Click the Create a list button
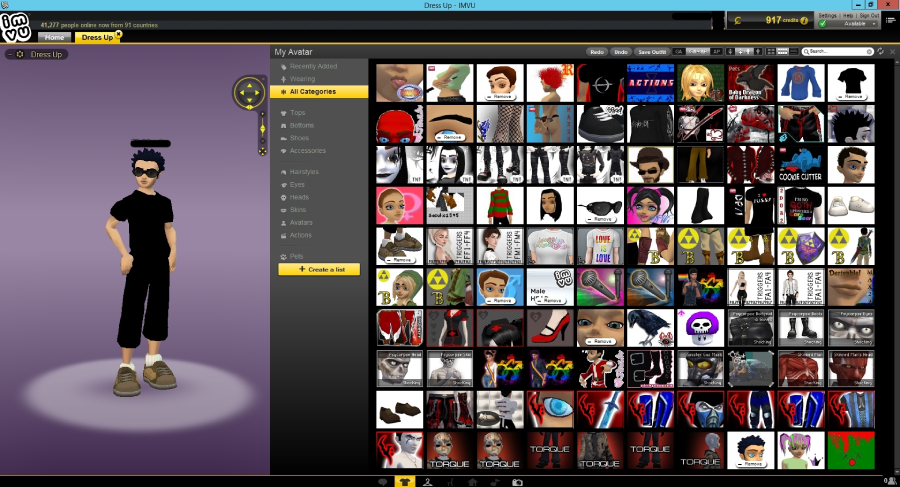 pyautogui.click(x=319, y=269)
